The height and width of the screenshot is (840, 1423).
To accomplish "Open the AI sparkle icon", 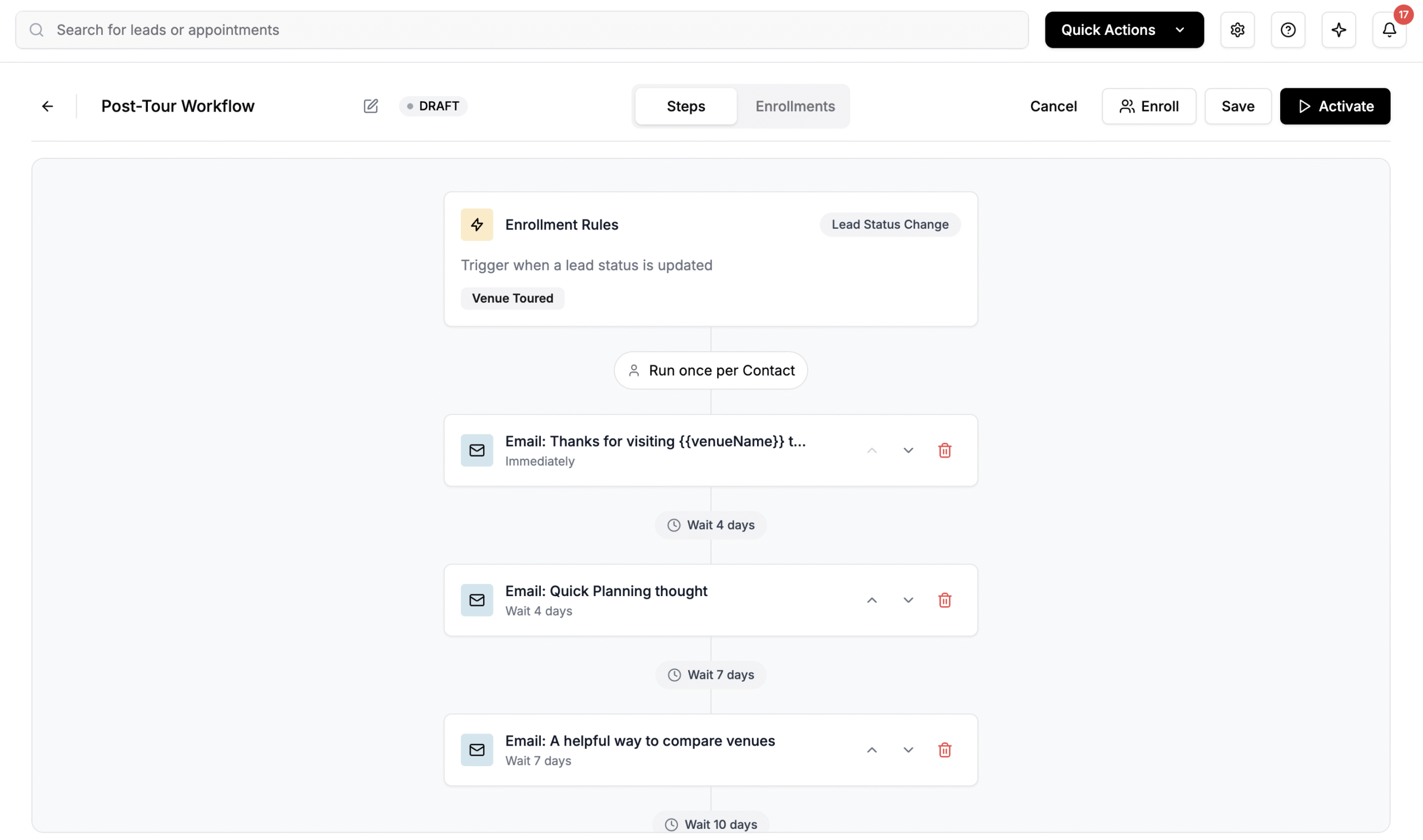I will (1338, 30).
